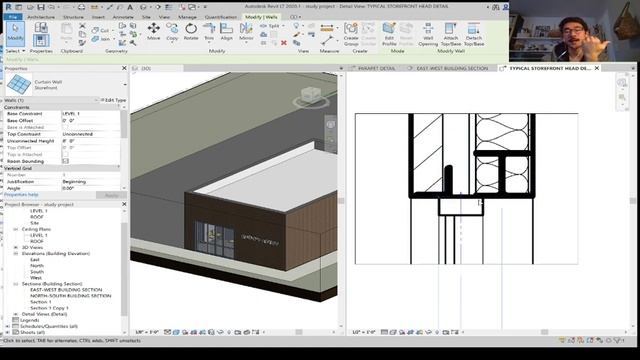This screenshot has width=640, height=360.
Task: Click the Cut geometry tool
Action: (x=100, y=30)
